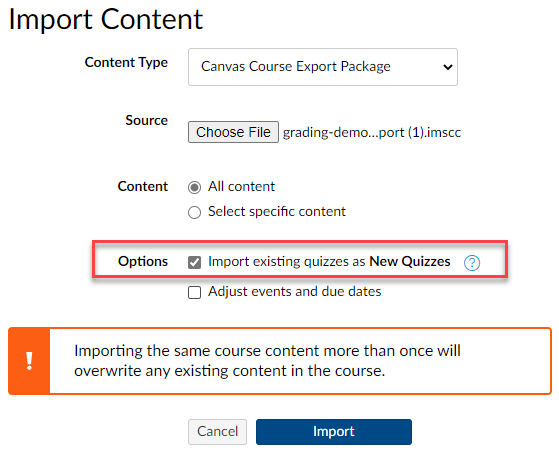Choose the Select specific content radio circle
559x457 pixels.
click(194, 212)
